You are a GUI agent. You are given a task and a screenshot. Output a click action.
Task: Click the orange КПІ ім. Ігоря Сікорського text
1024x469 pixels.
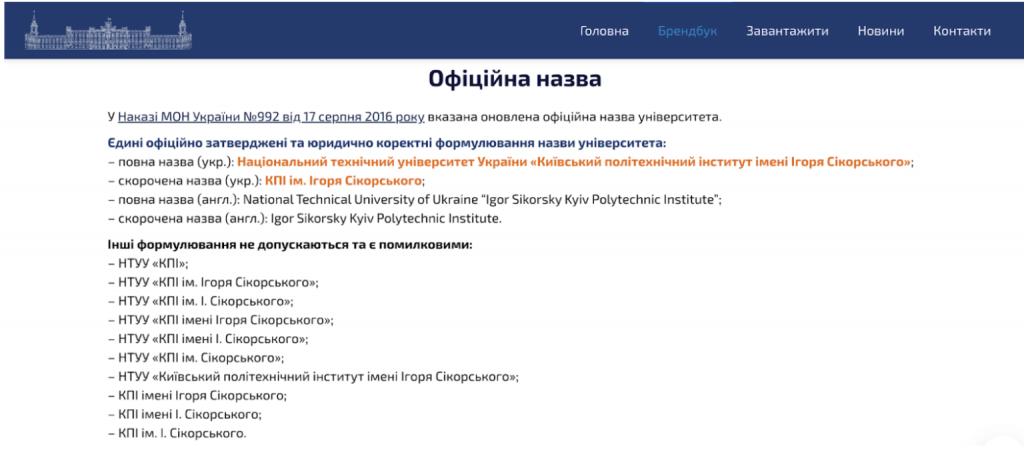point(344,181)
